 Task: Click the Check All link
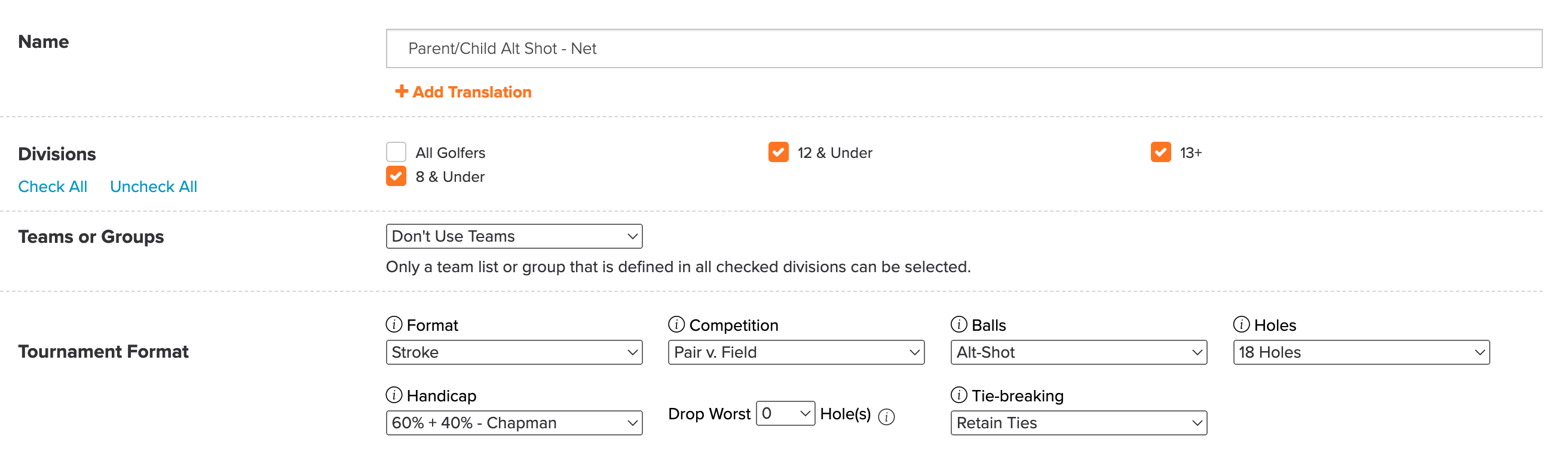tap(53, 187)
